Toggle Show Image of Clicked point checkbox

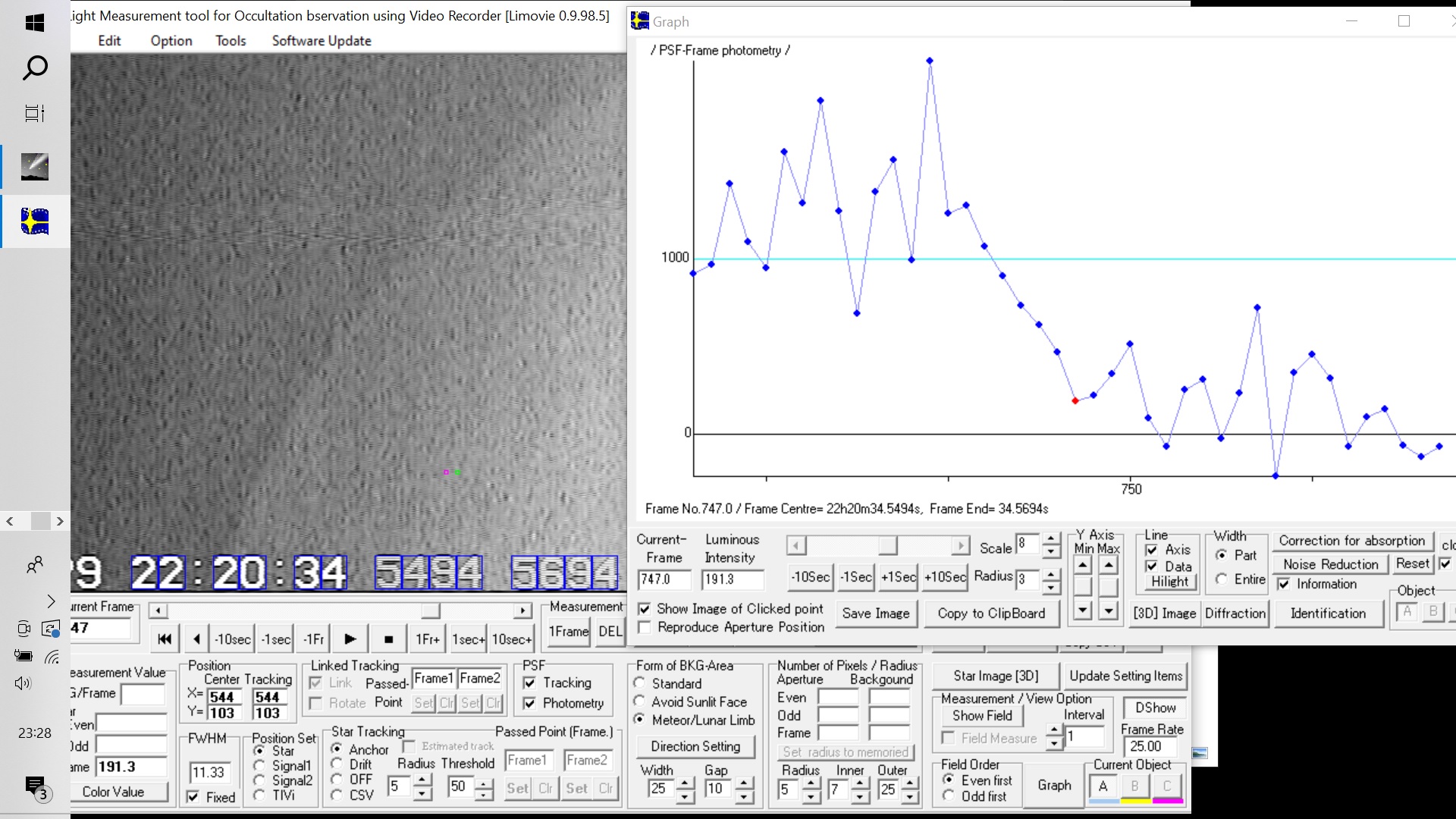pyautogui.click(x=645, y=609)
